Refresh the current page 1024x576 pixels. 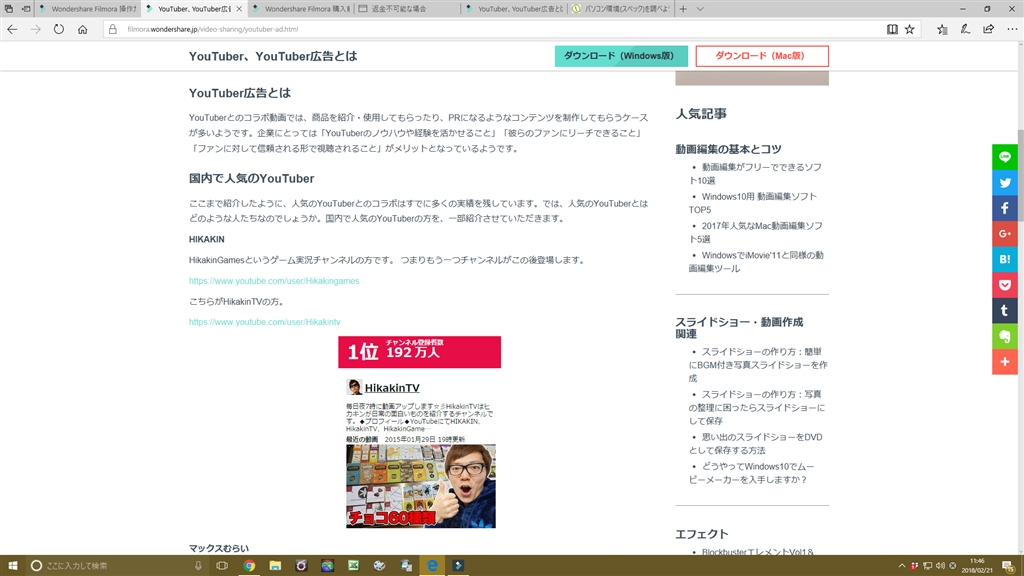pos(59,29)
